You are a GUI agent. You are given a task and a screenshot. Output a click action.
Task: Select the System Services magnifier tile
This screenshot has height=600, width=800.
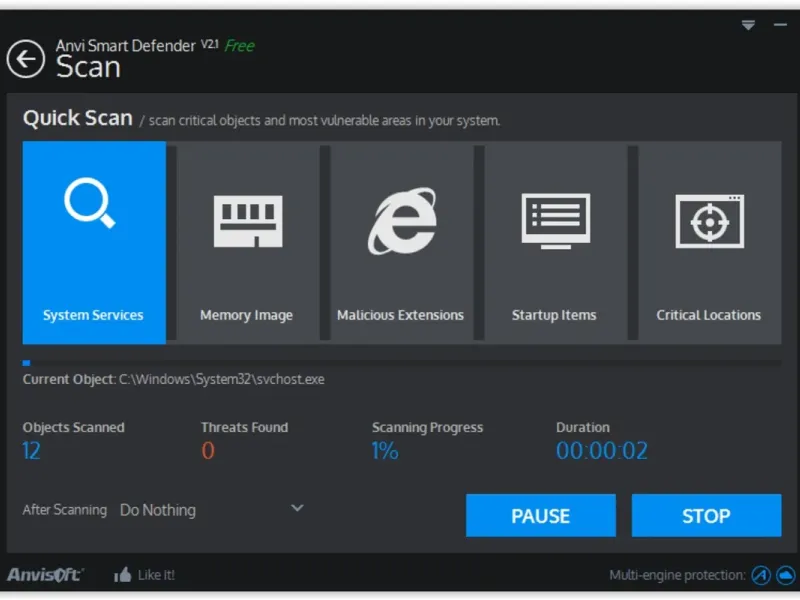click(x=94, y=242)
